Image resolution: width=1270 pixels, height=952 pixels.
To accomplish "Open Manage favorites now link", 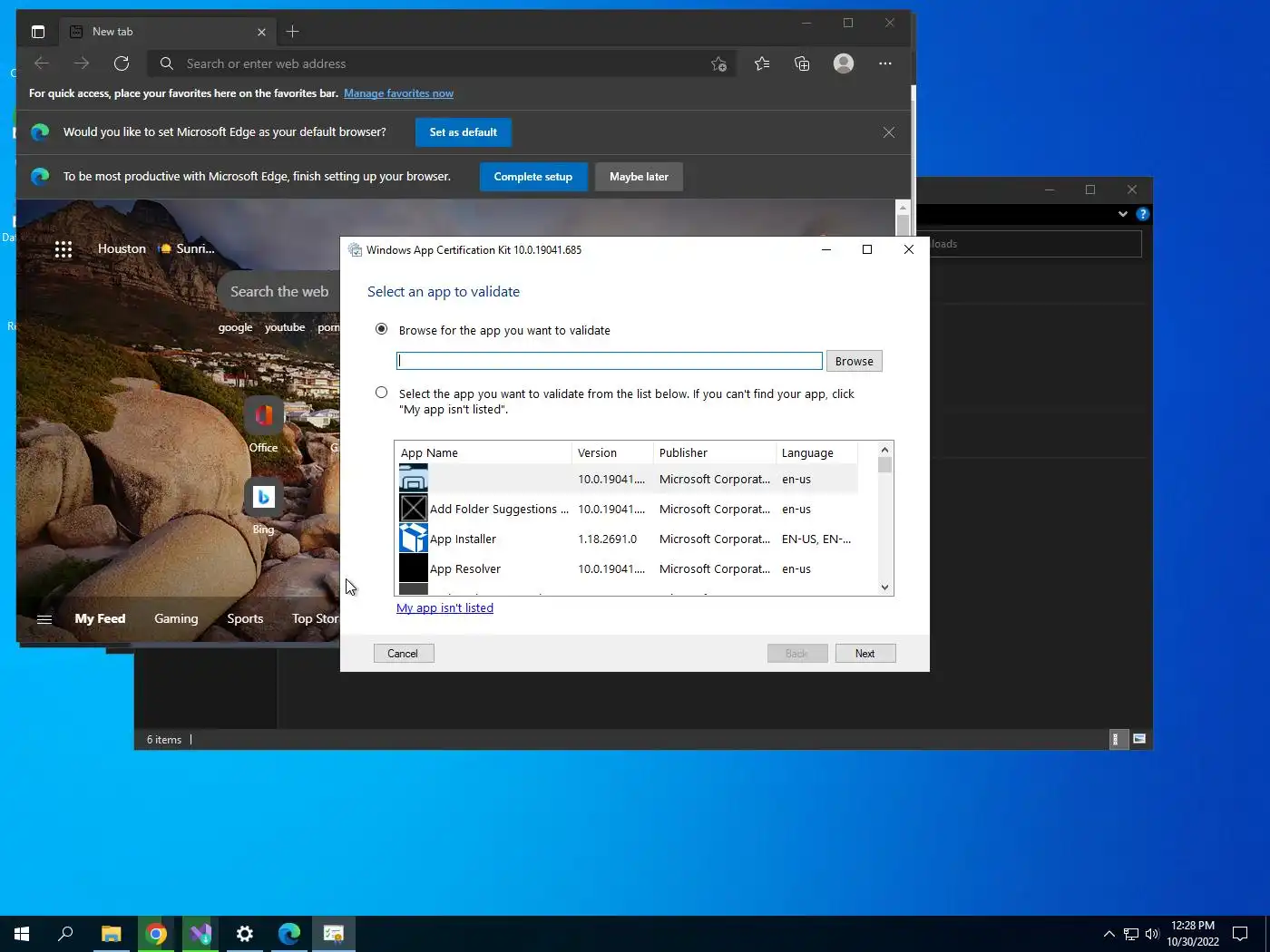I will pos(398,93).
